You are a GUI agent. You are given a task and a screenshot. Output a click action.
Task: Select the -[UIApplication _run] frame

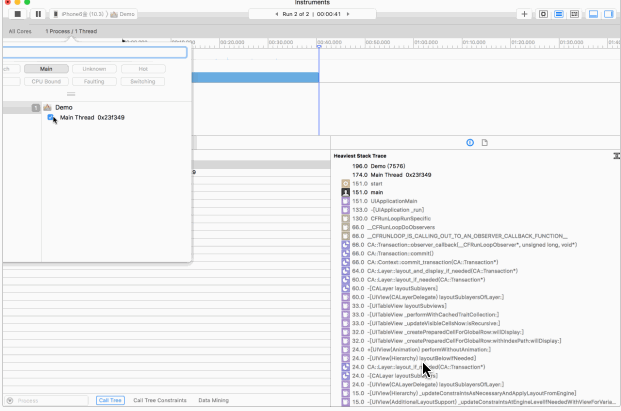tap(397, 210)
